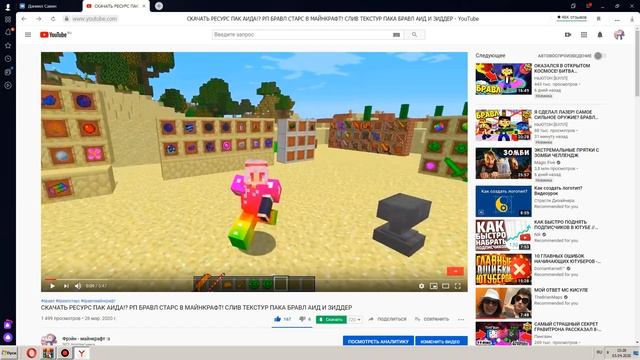Toggle the autoplay switch
The image size is (640, 360).
click(x=599, y=56)
